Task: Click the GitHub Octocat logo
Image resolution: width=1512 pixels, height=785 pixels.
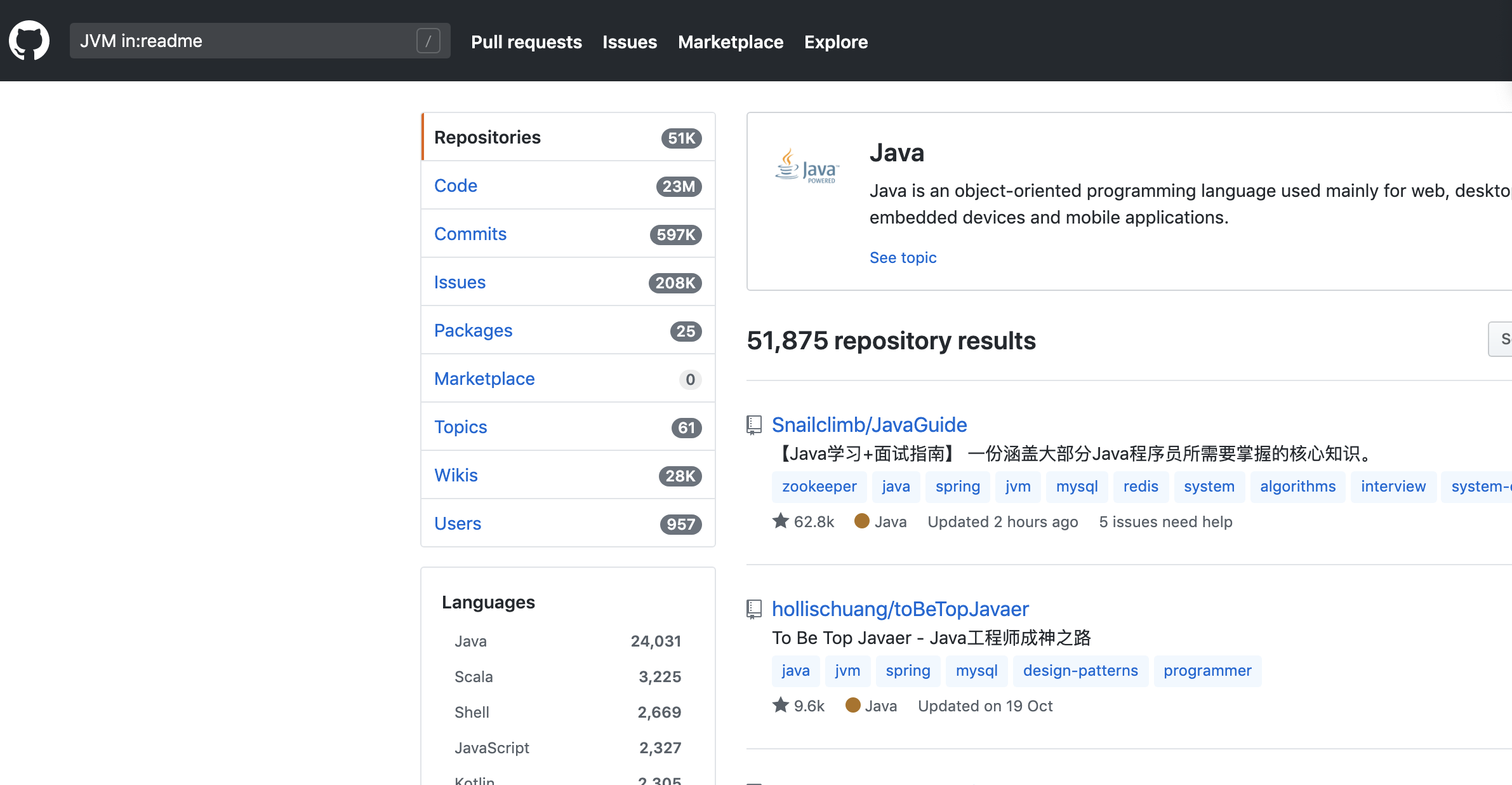Action: [29, 41]
